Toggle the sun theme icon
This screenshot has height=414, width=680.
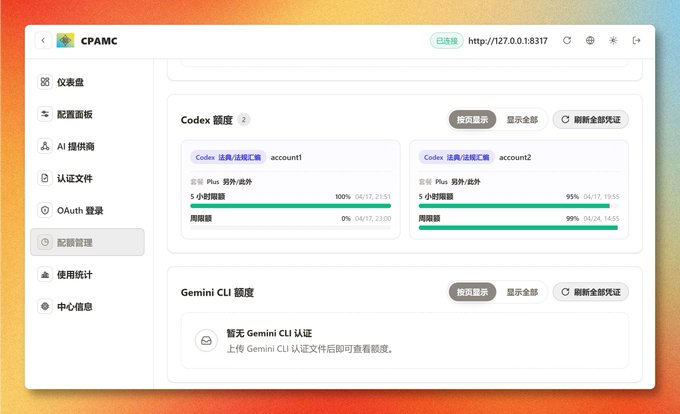click(613, 40)
